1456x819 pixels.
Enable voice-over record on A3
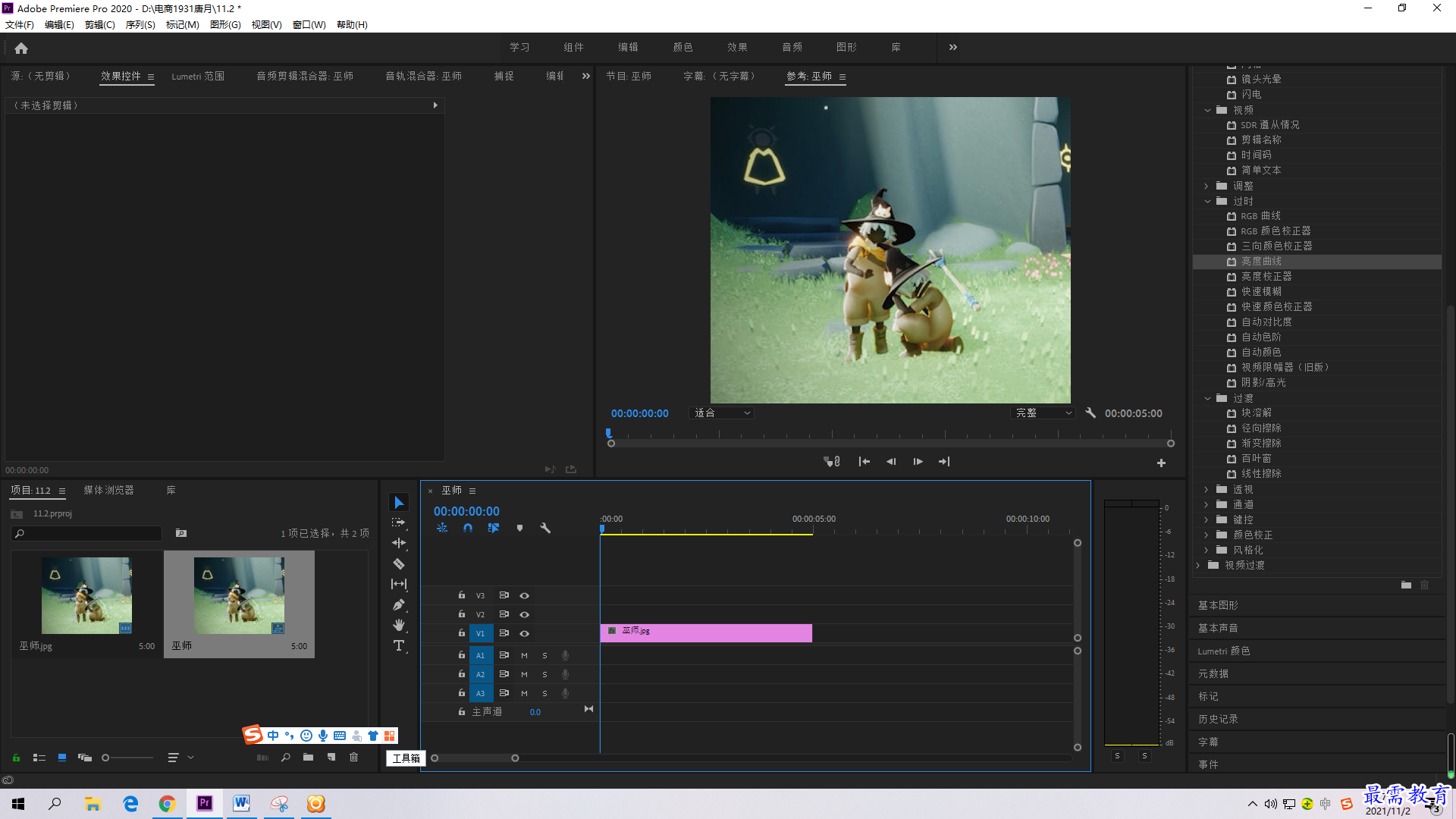coord(565,693)
